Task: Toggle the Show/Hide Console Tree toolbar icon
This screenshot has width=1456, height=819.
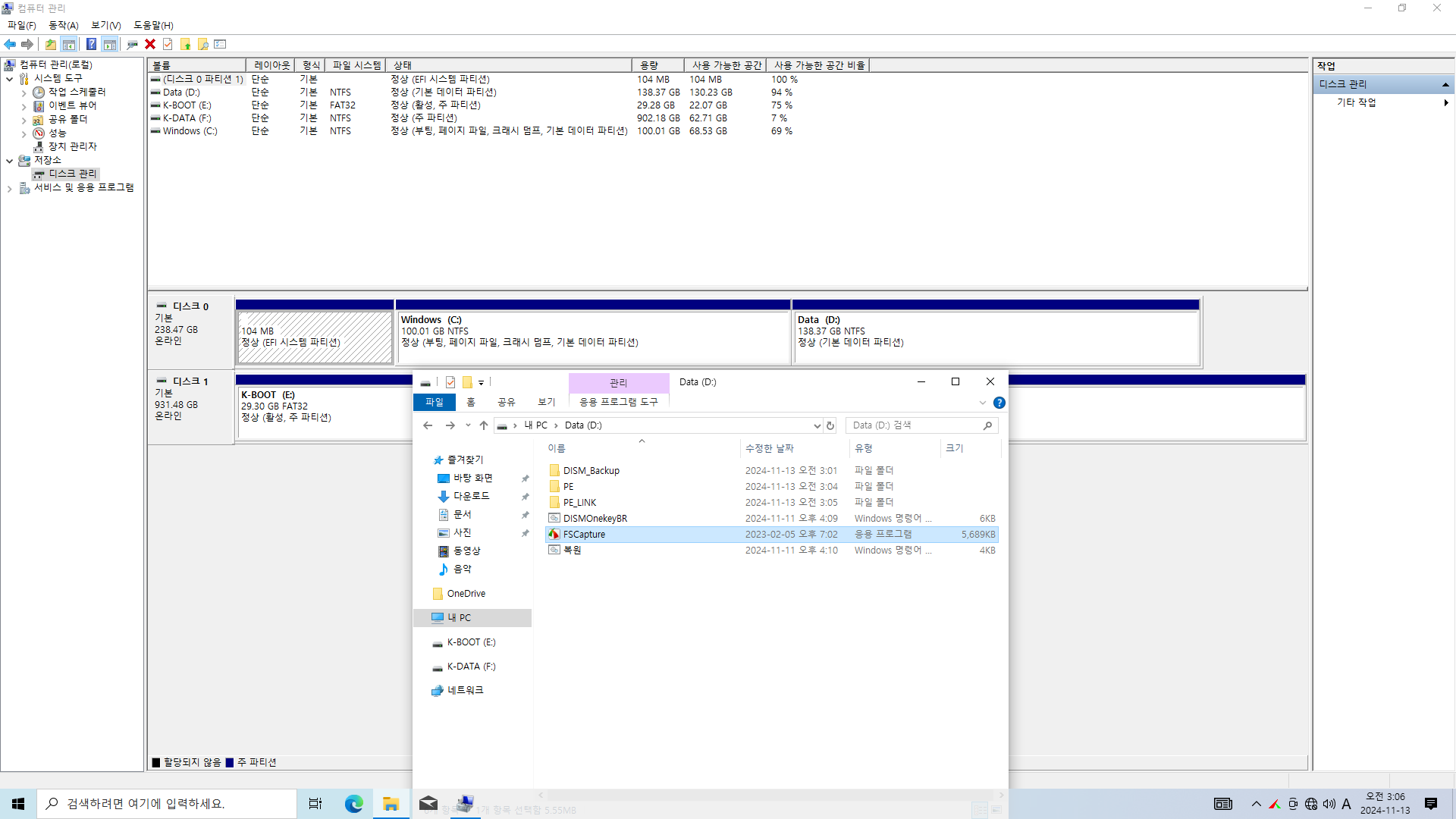Action: [69, 44]
